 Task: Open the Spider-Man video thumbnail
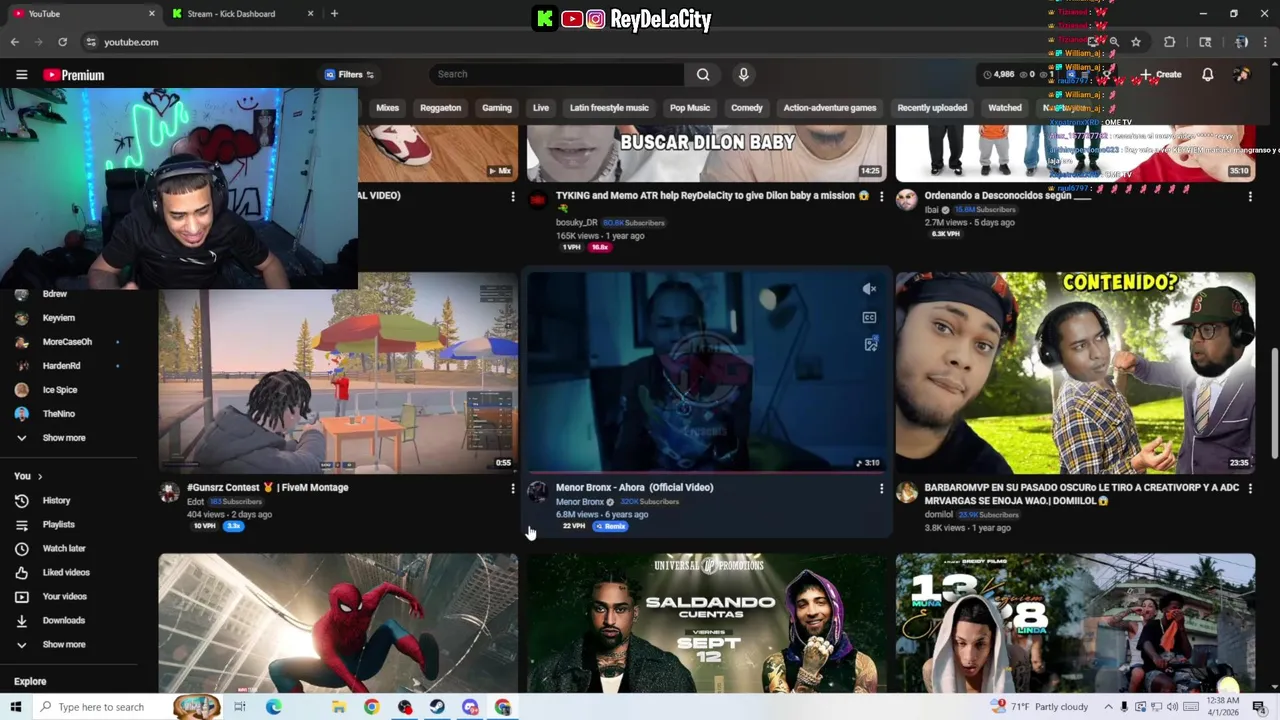pyautogui.click(x=338, y=622)
